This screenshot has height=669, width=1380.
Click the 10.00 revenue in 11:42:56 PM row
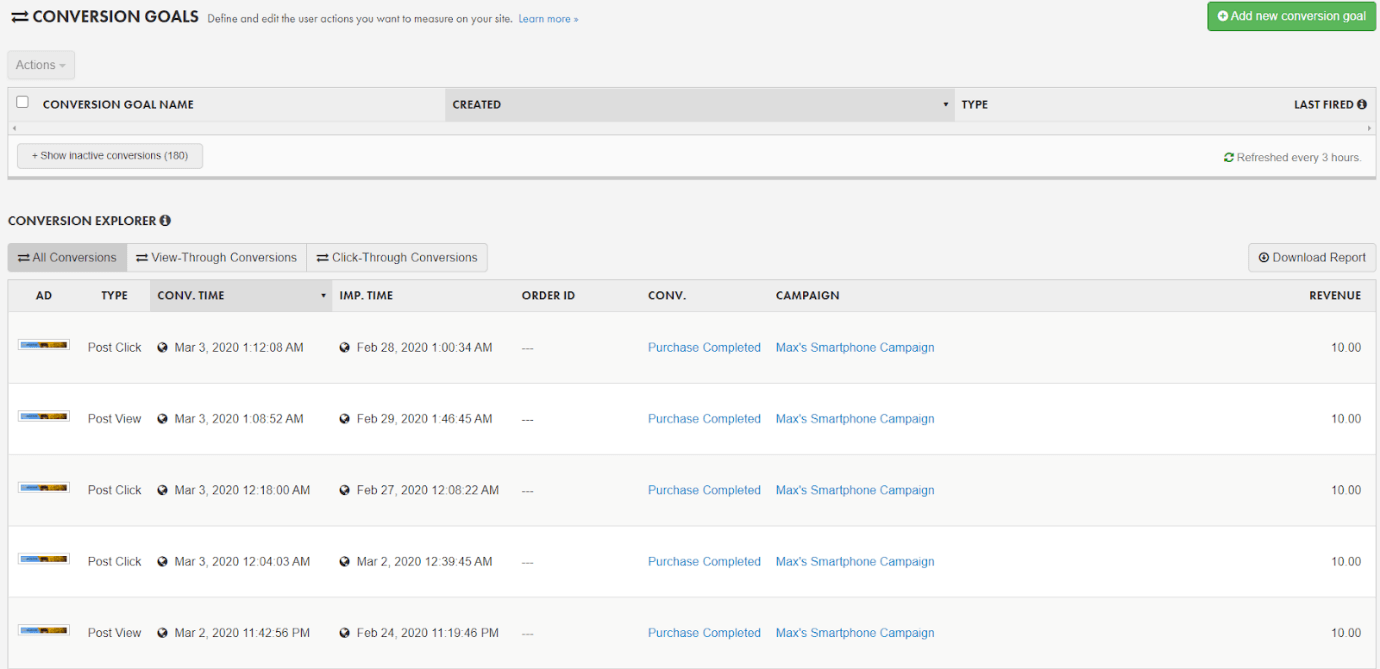pos(1346,633)
